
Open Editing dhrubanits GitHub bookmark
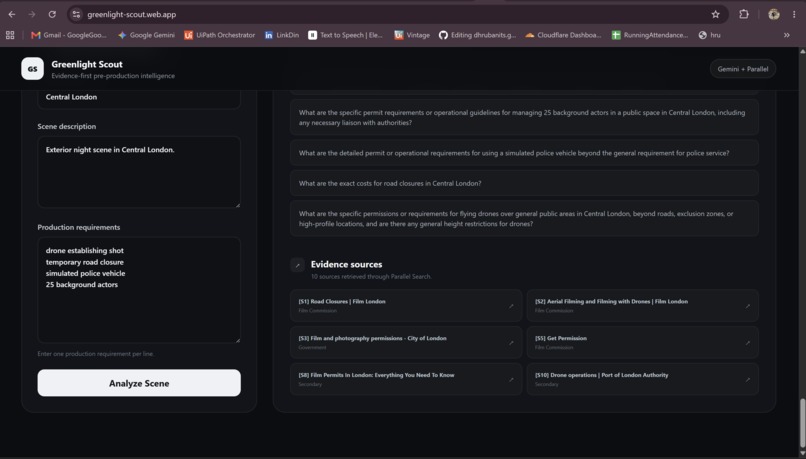[x=477, y=35]
